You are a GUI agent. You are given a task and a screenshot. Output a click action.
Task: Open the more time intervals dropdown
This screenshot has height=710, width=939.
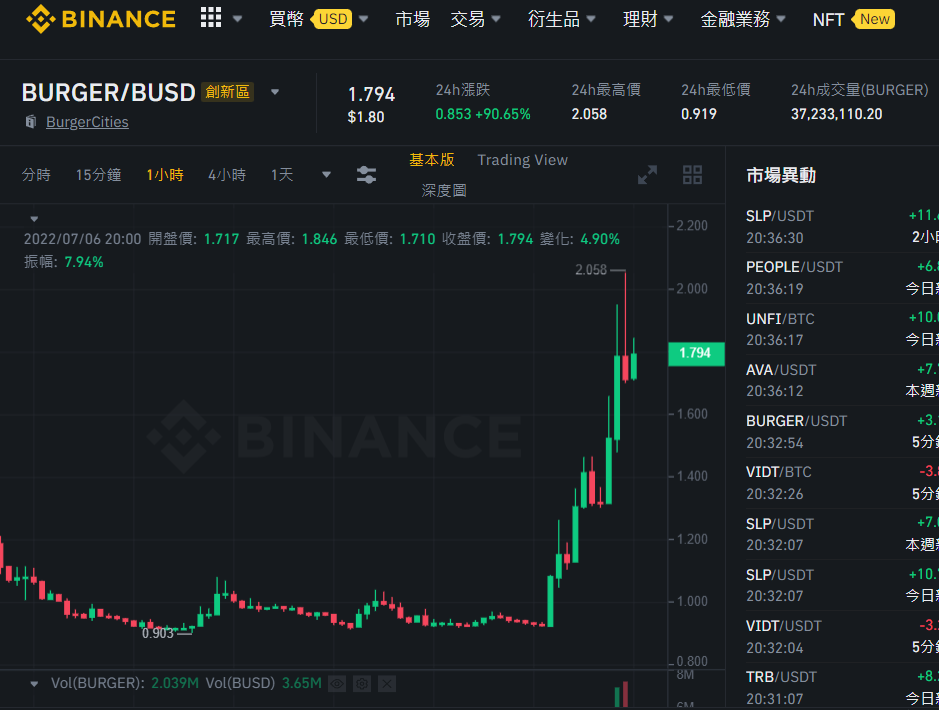click(326, 175)
